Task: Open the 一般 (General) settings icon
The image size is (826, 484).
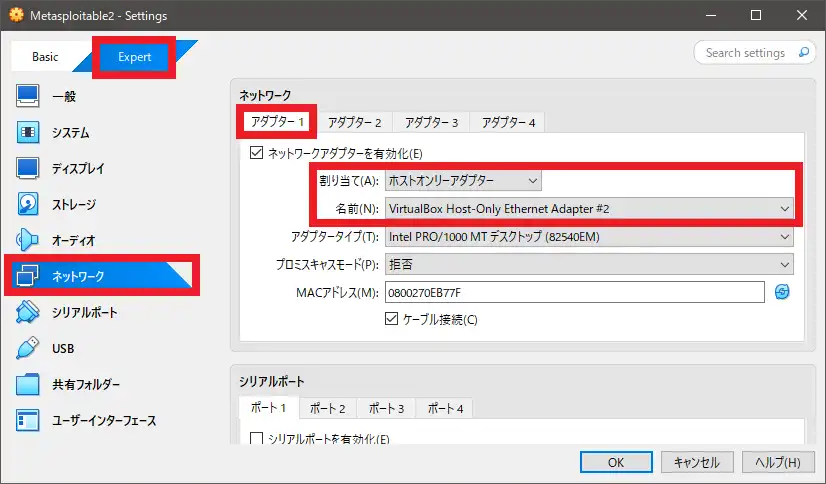Action: pyautogui.click(x=28, y=97)
